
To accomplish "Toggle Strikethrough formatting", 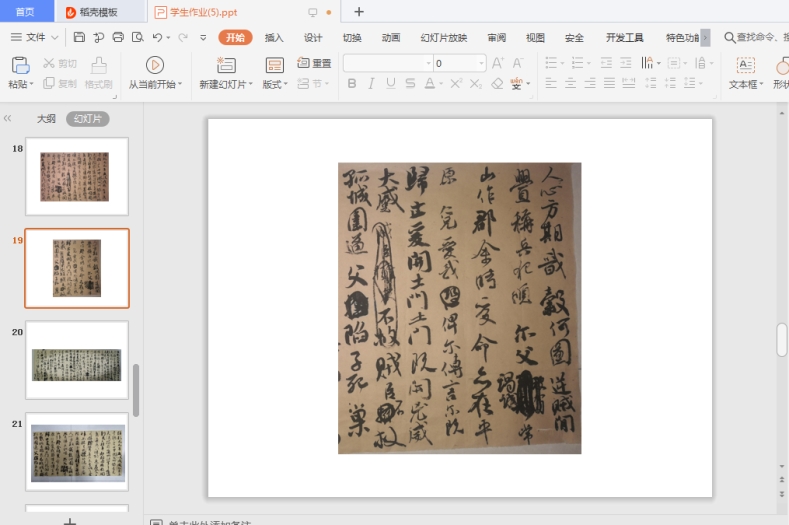I will pos(411,84).
